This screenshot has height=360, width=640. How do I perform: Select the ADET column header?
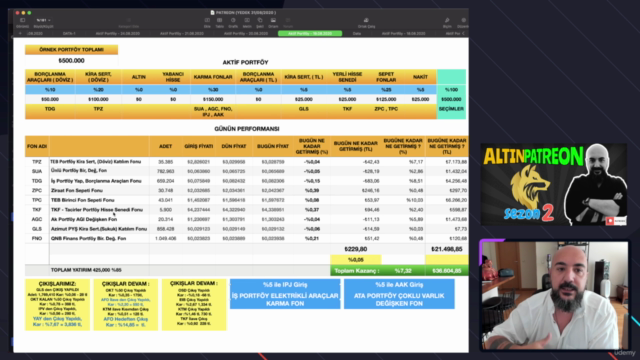coord(165,146)
